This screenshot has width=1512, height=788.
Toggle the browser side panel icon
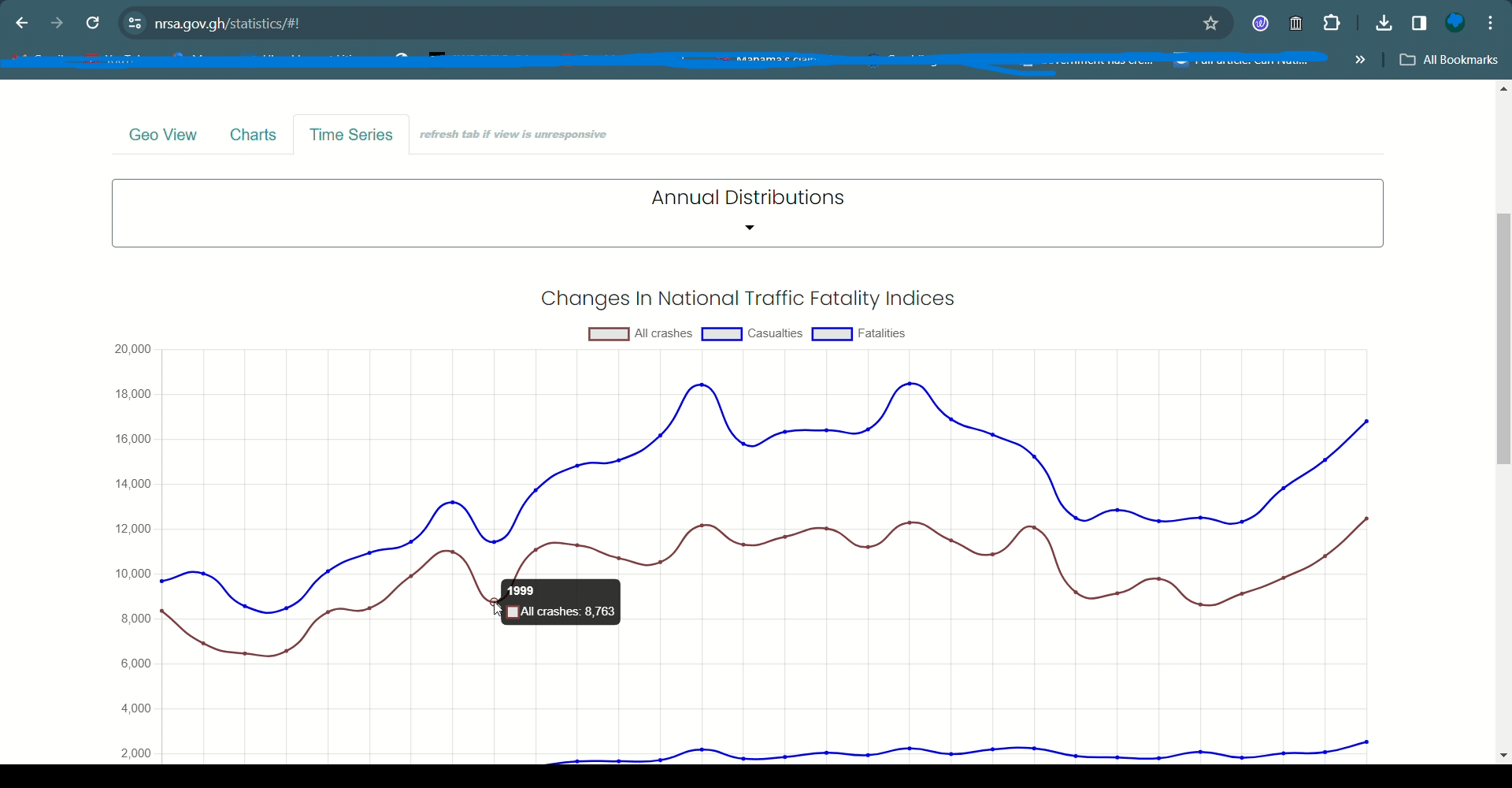coord(1420,24)
